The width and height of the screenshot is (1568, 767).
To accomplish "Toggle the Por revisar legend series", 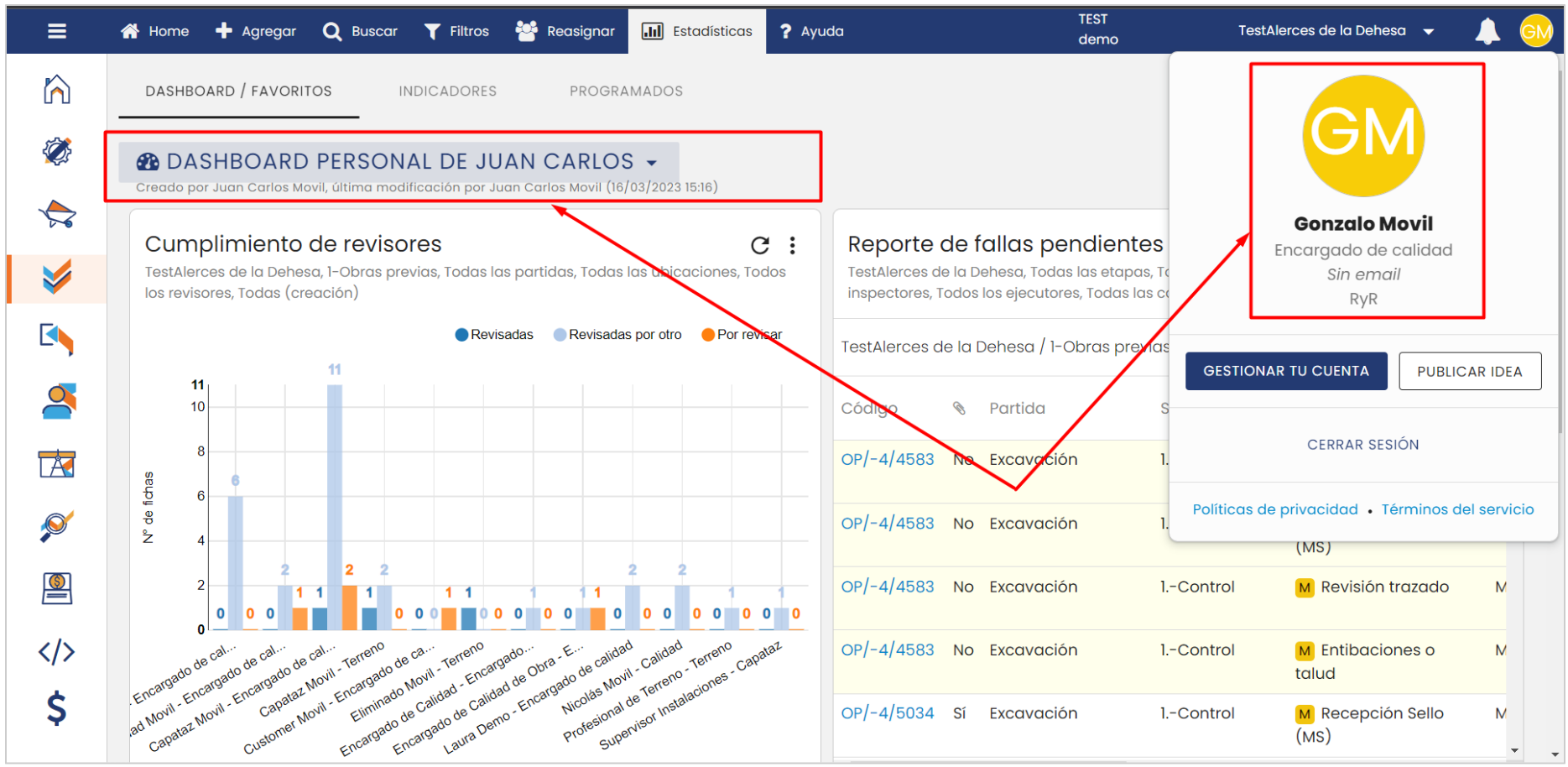I will 742,335.
